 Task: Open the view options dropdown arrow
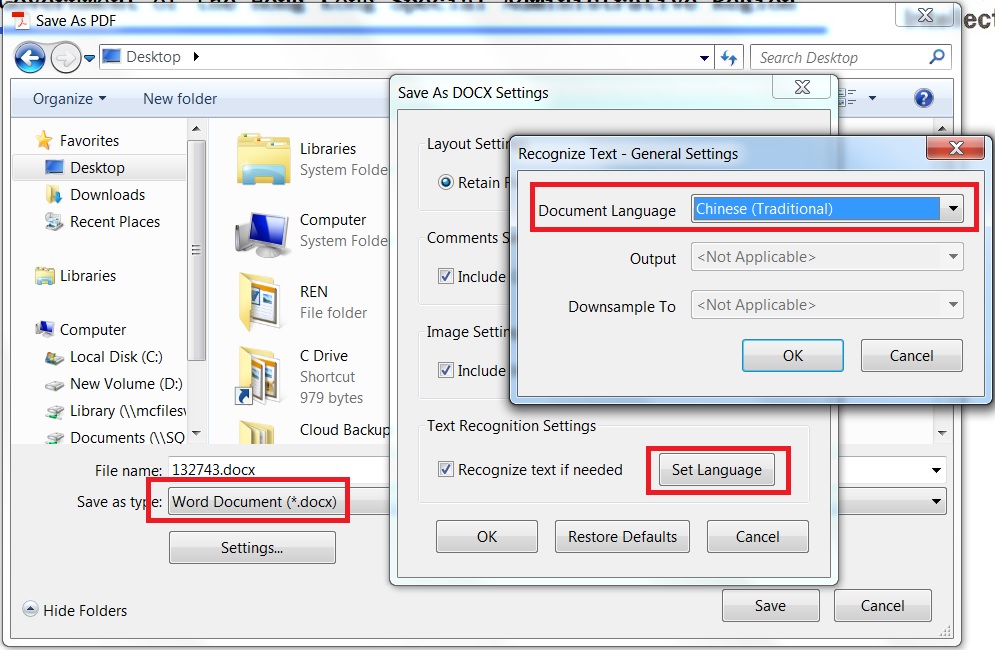pos(872,98)
